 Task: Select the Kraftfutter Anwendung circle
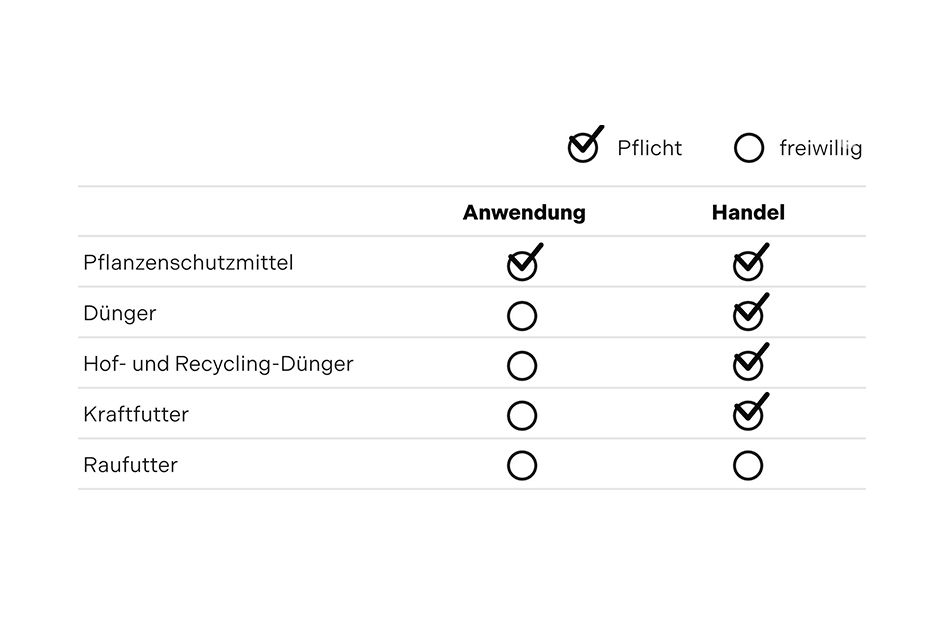tap(522, 415)
